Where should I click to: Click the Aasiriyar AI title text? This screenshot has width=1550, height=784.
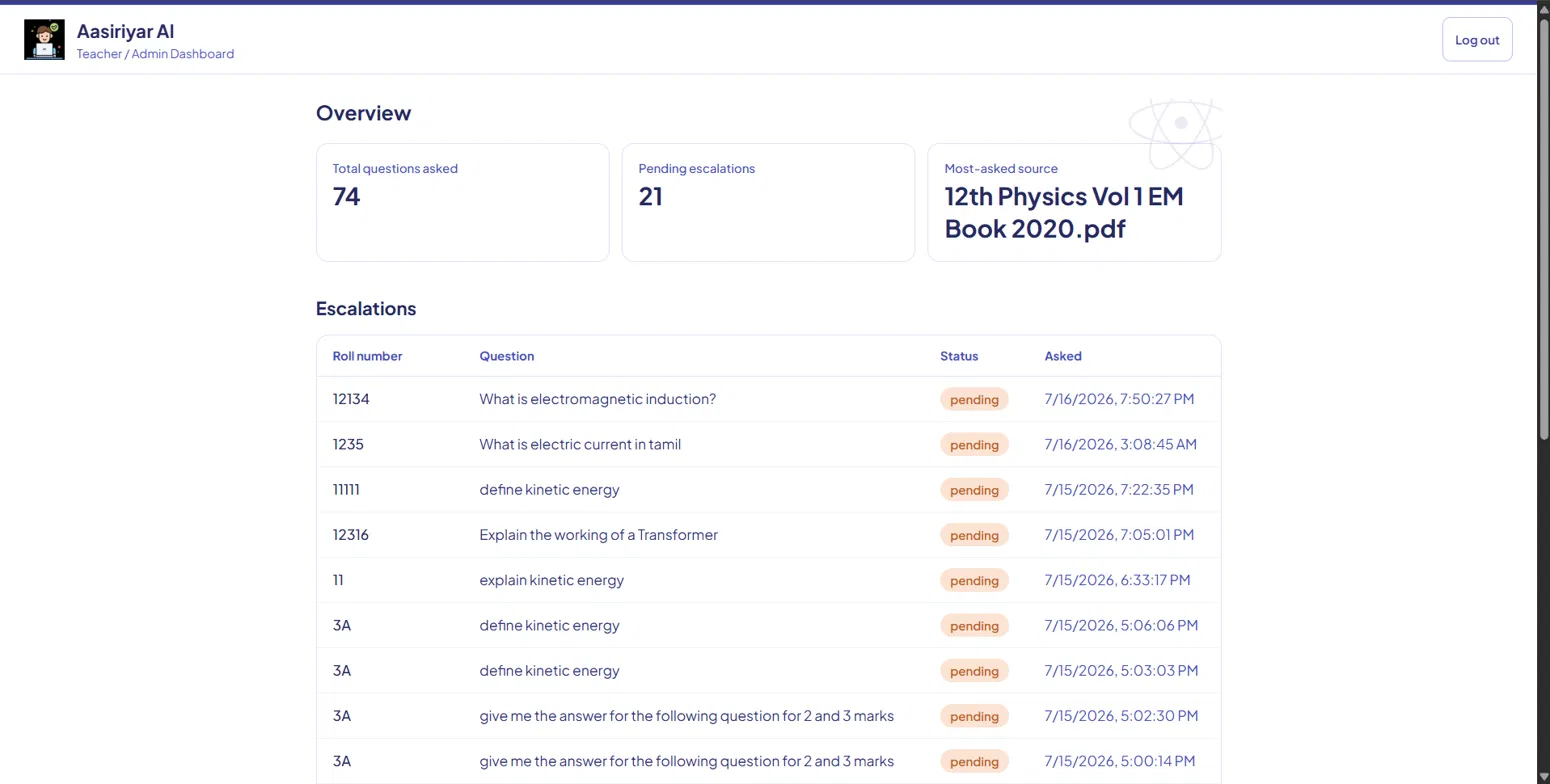pyautogui.click(x=125, y=32)
